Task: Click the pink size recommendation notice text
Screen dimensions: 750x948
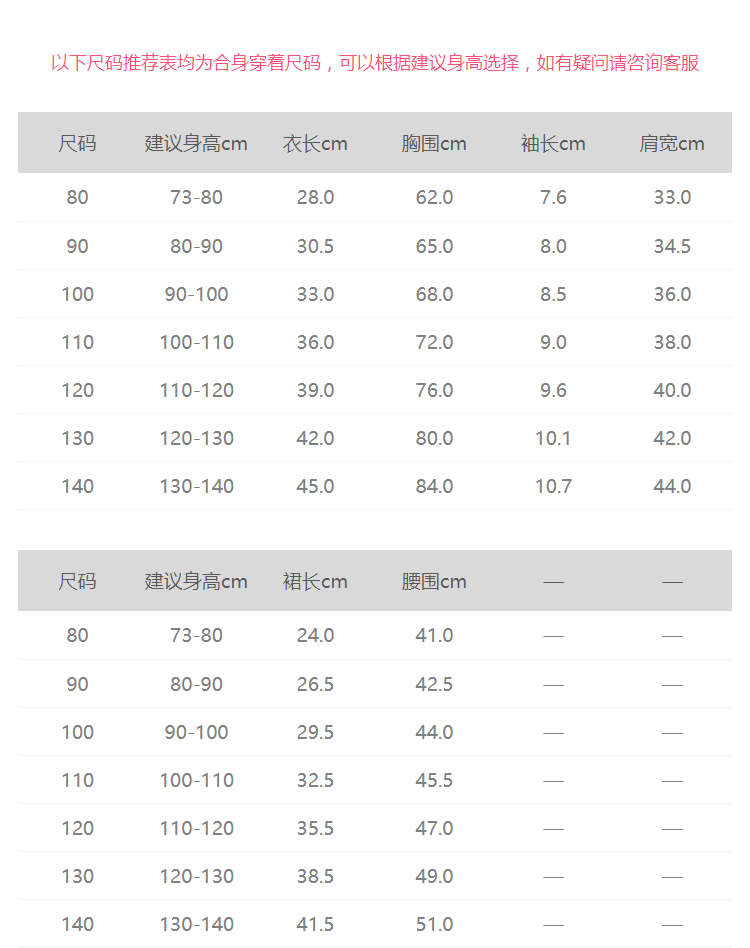Action: point(375,63)
